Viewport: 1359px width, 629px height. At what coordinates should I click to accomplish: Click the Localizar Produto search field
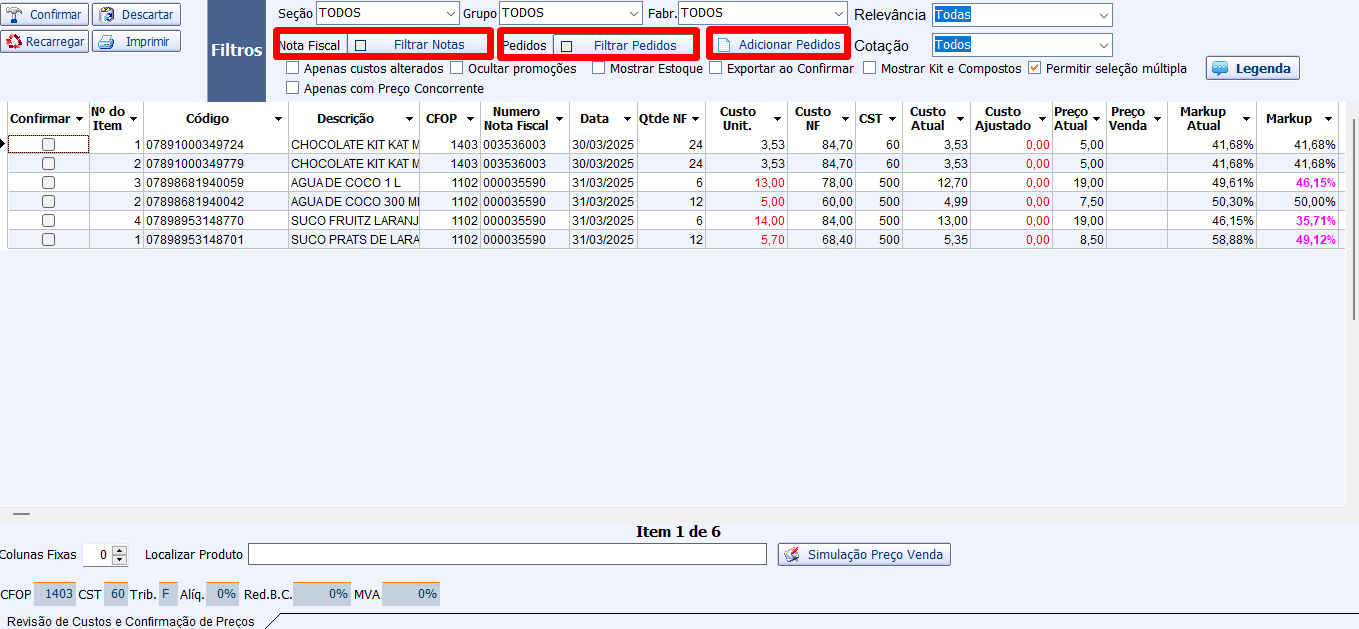tap(507, 554)
